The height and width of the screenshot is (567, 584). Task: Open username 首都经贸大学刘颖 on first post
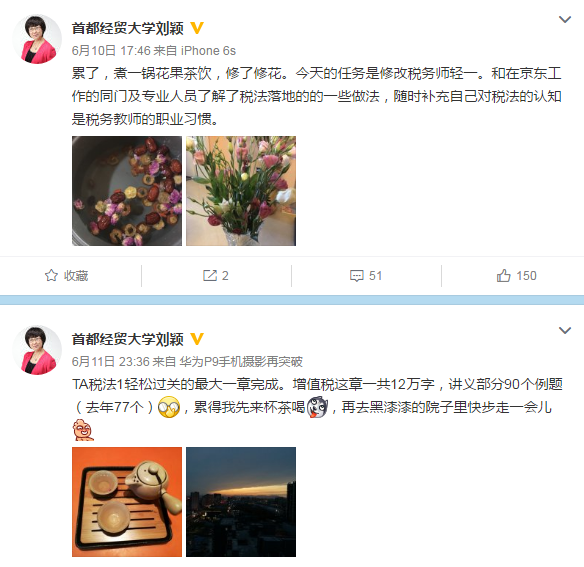coord(128,28)
